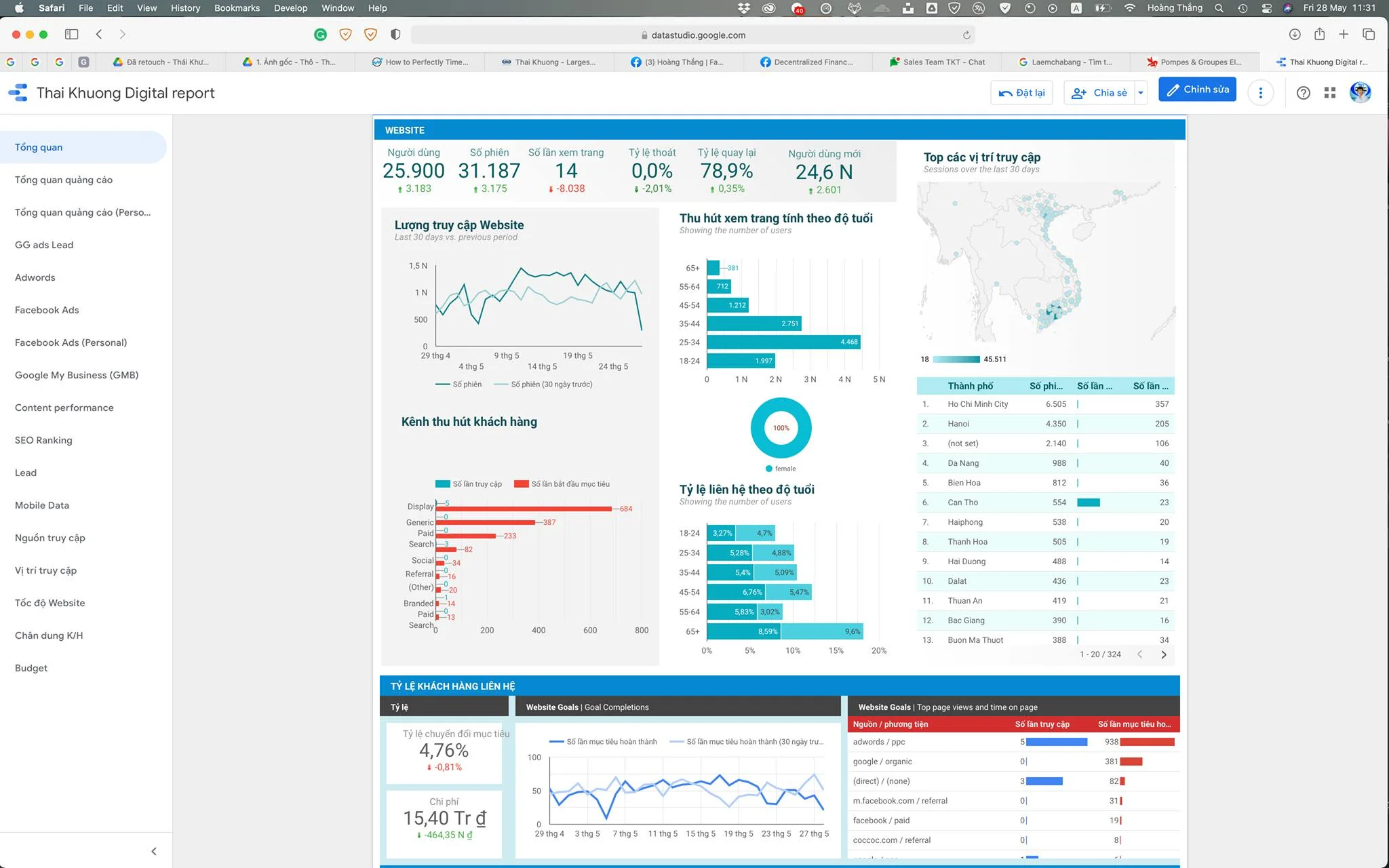Open the Facebook Ads report page

(x=47, y=310)
